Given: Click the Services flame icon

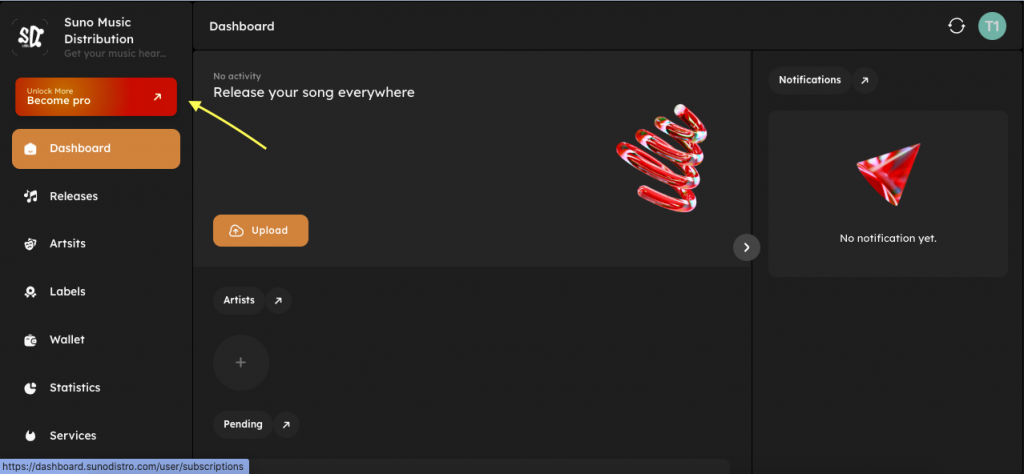Looking at the screenshot, I should click(30, 436).
